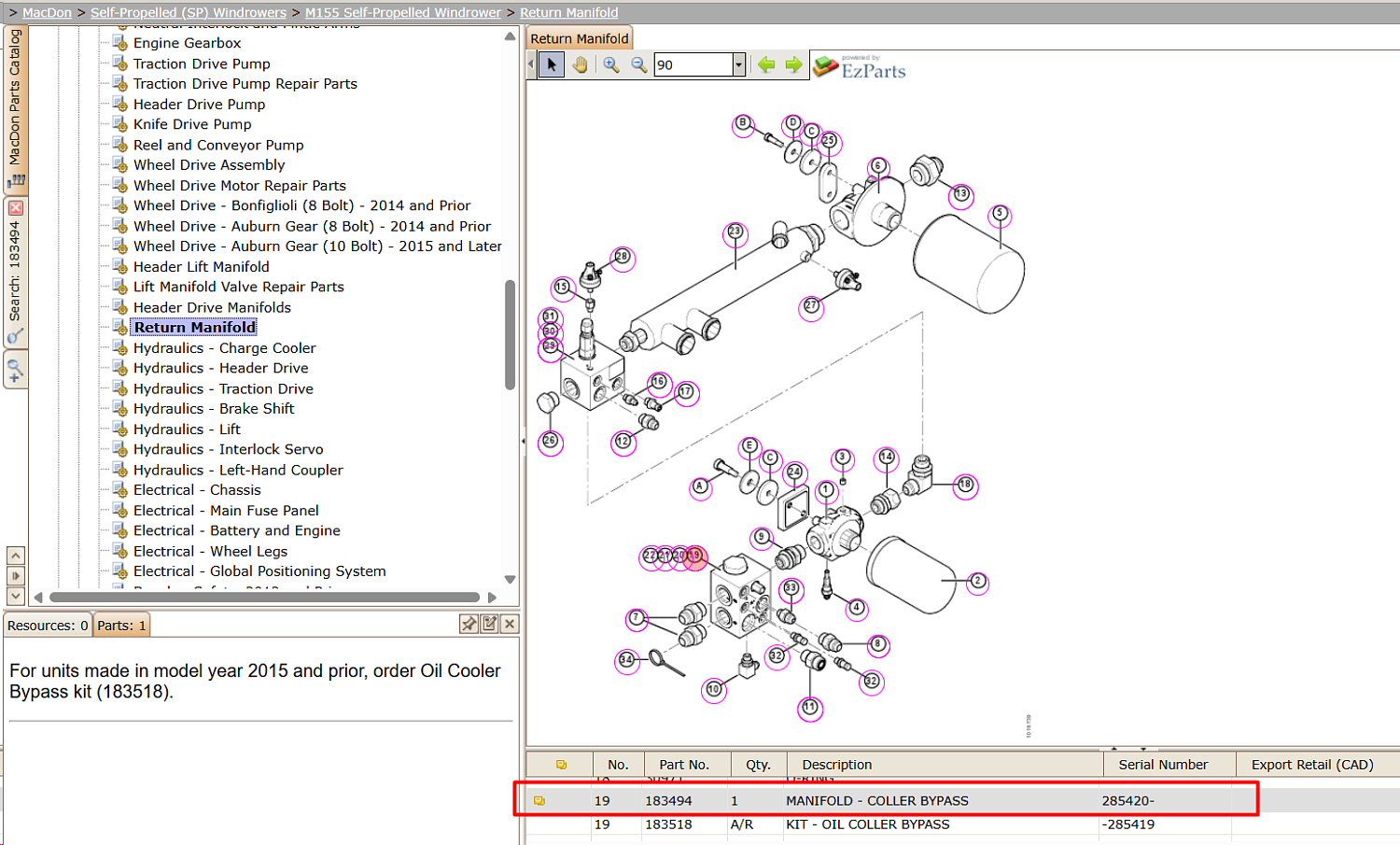Viewport: 1400px width, 845px height.
Task: Open a new search with the magnifier-plus icon
Action: pos(16,370)
